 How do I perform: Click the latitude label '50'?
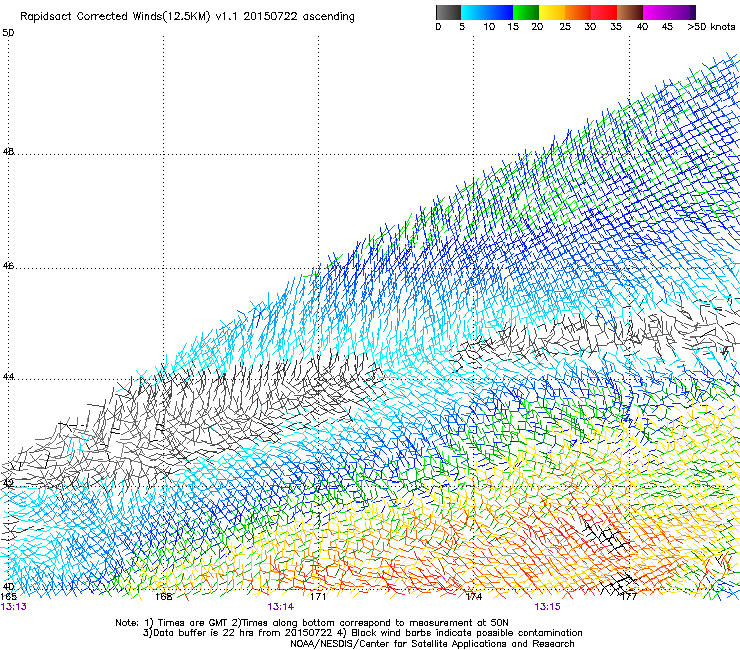pyautogui.click(x=8, y=33)
